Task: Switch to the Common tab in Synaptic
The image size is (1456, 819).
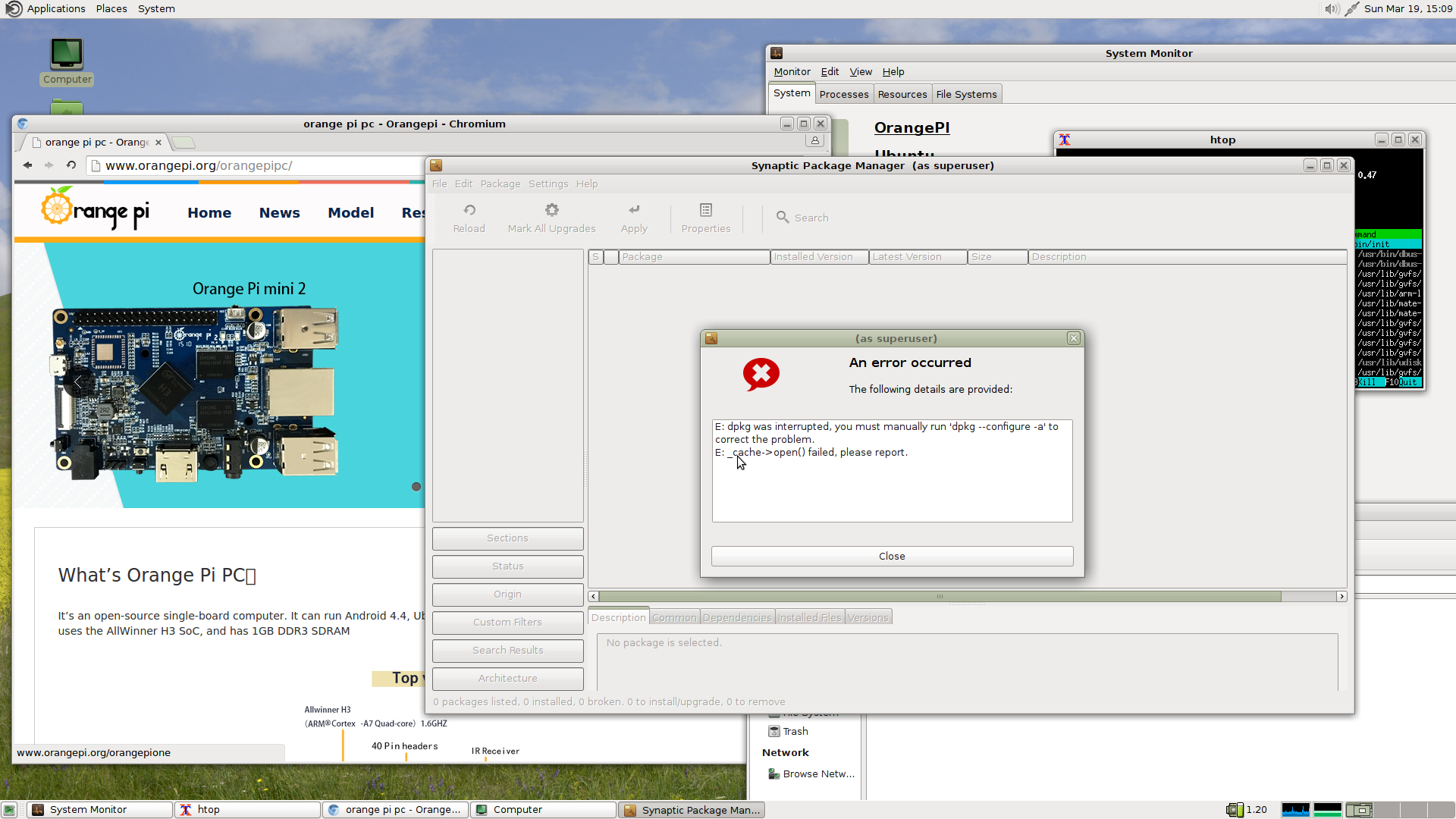Action: point(674,617)
